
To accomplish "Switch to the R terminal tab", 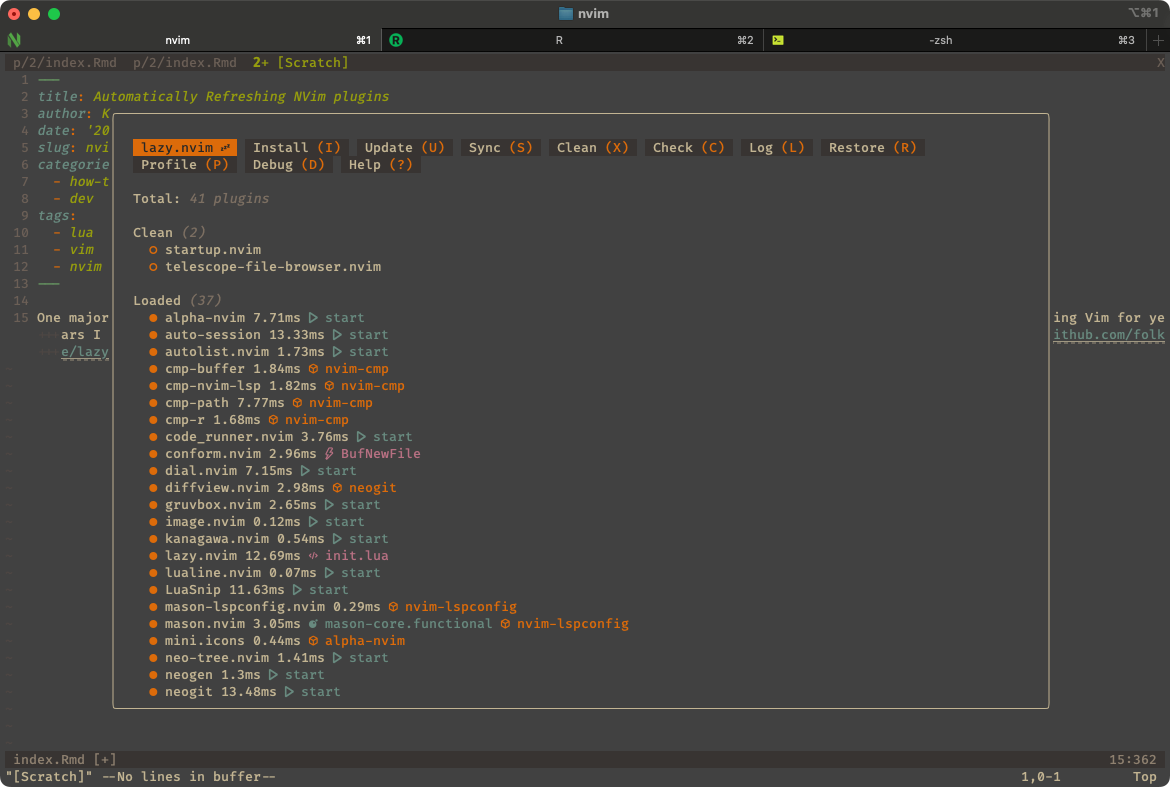I will tap(572, 40).
